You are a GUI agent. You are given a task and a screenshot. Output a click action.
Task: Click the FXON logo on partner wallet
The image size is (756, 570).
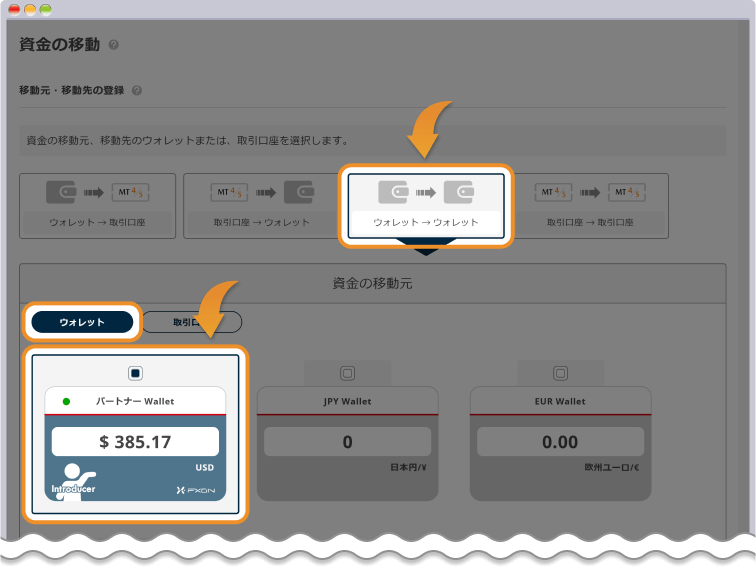196,490
